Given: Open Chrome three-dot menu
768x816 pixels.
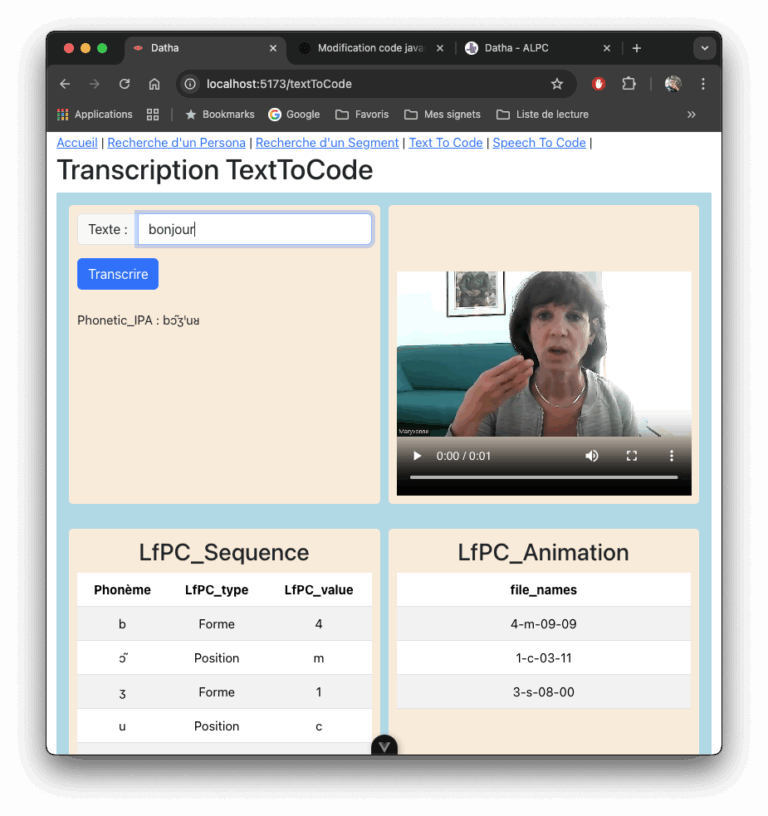Looking at the screenshot, I should pyautogui.click(x=703, y=84).
